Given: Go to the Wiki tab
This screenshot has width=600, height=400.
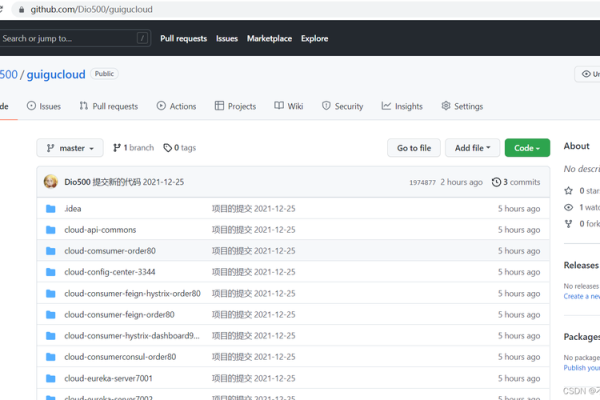Looking at the screenshot, I should 289,106.
